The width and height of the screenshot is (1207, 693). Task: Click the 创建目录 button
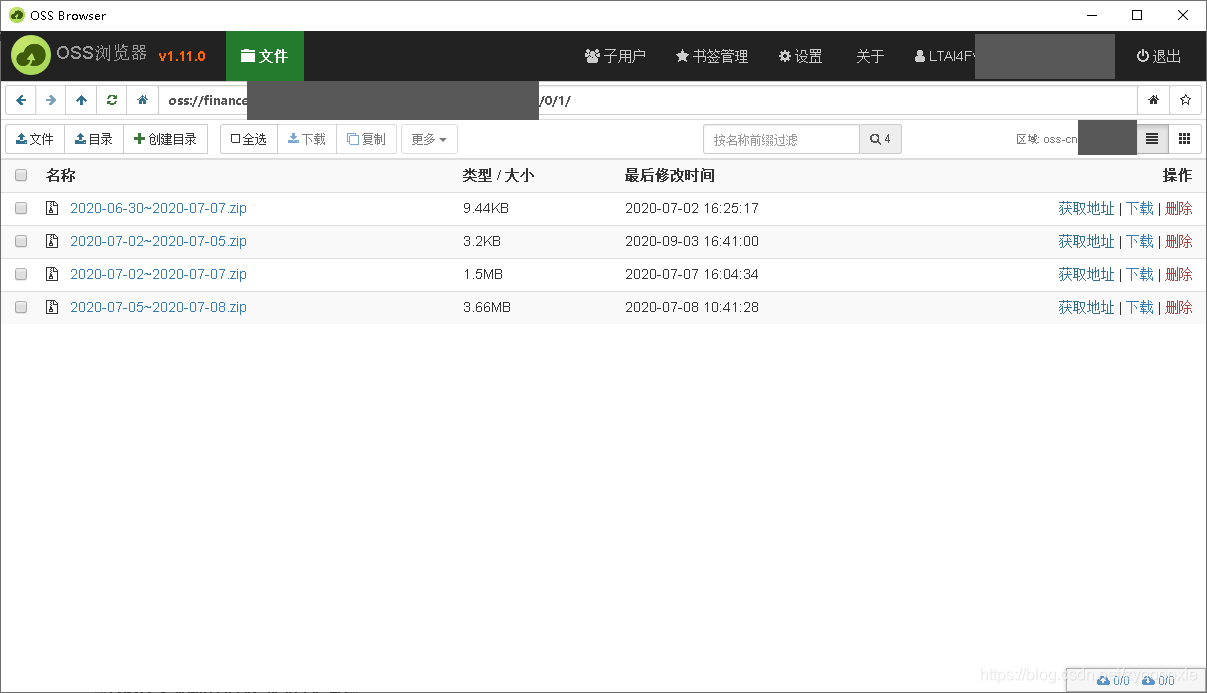(x=166, y=138)
